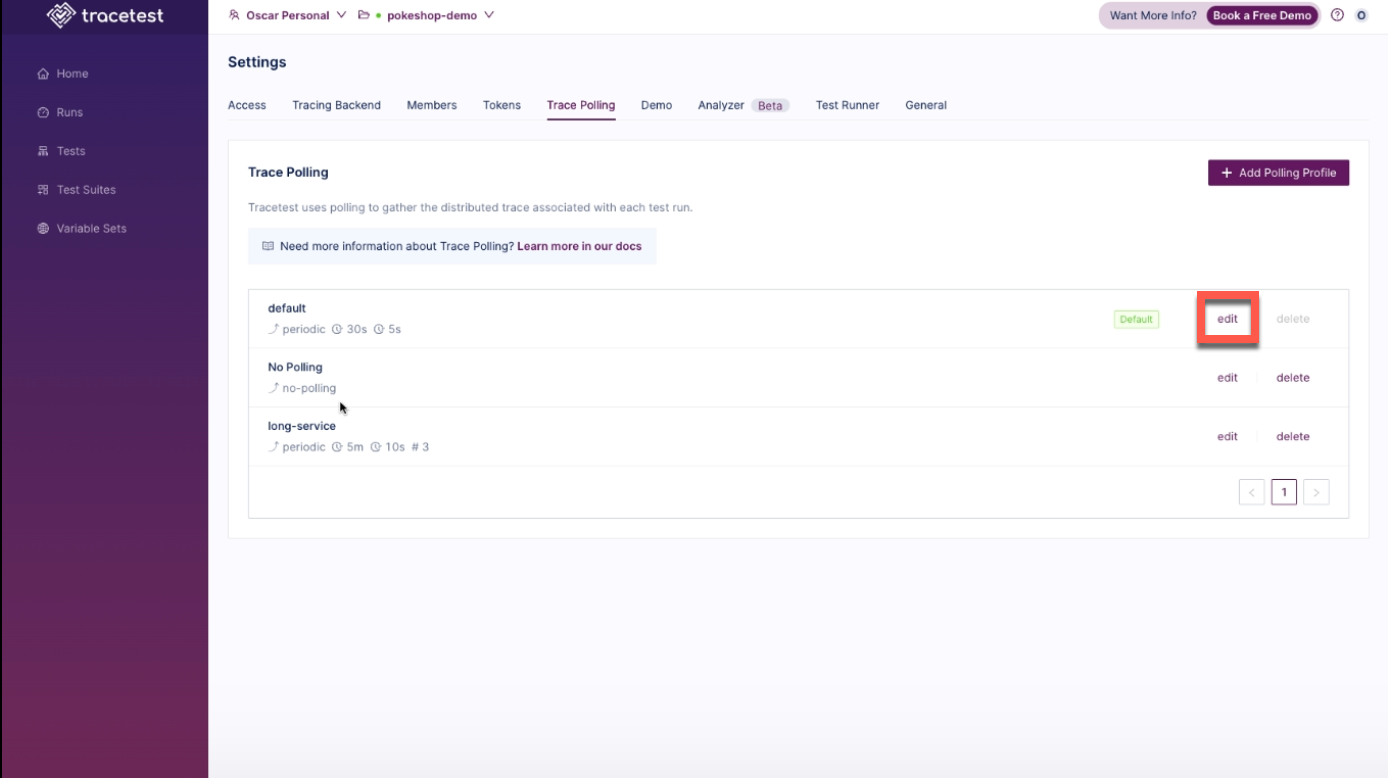The width and height of the screenshot is (1388, 778).
Task: Click the 30s timeout value
Action: (x=356, y=329)
